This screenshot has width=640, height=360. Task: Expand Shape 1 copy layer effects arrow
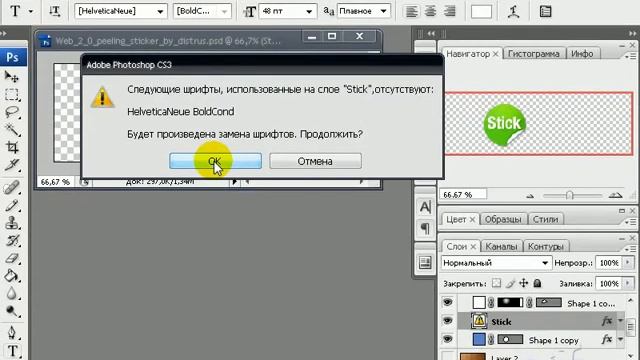pos(620,340)
